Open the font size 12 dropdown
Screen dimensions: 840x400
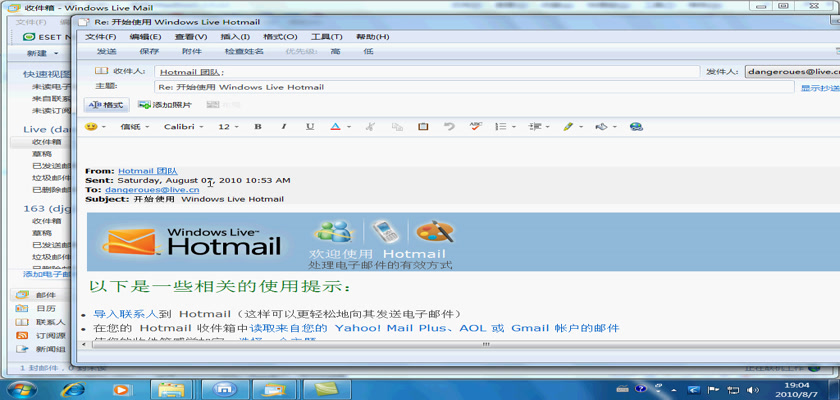(229, 127)
